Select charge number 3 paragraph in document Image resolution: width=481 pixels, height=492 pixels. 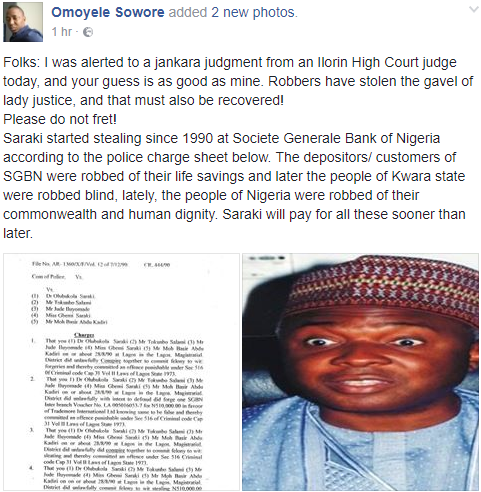click(x=117, y=447)
